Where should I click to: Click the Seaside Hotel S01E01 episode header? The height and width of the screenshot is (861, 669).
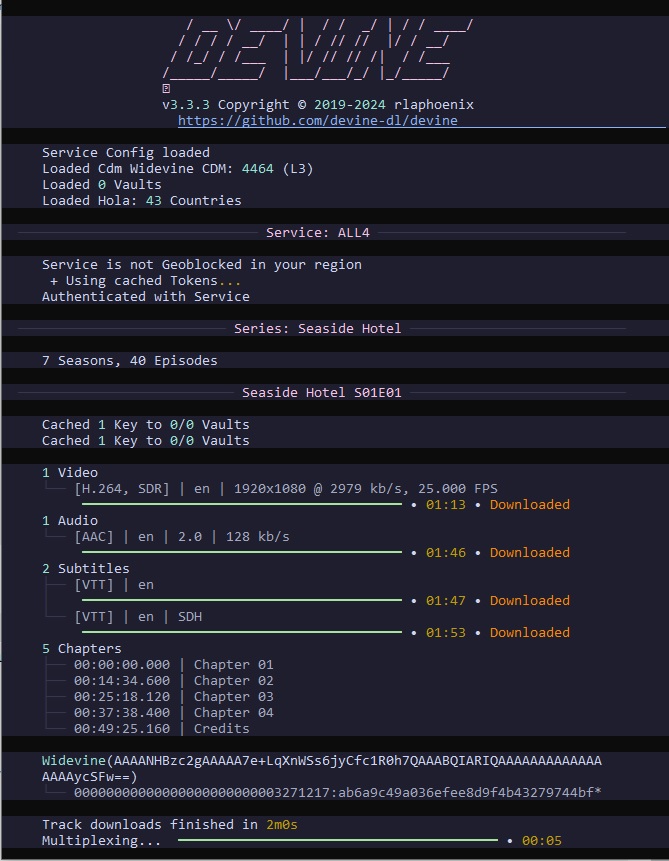click(x=321, y=393)
